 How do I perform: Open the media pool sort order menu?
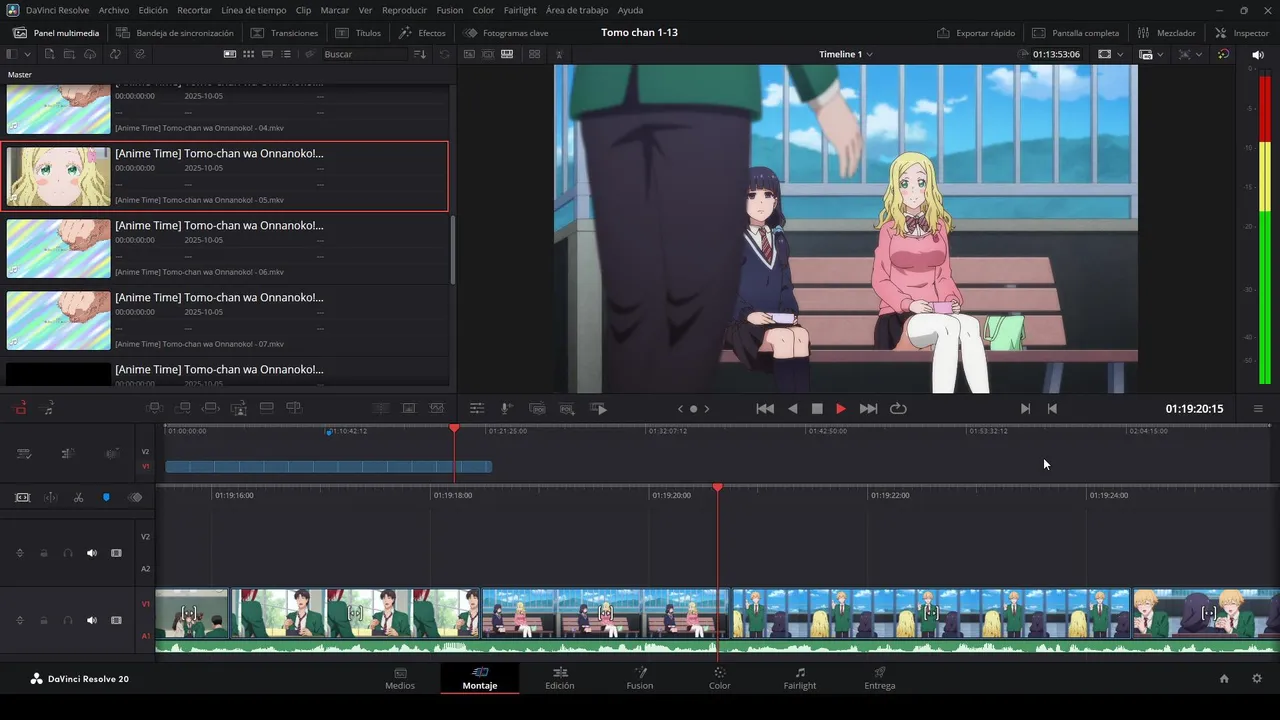[x=420, y=54]
